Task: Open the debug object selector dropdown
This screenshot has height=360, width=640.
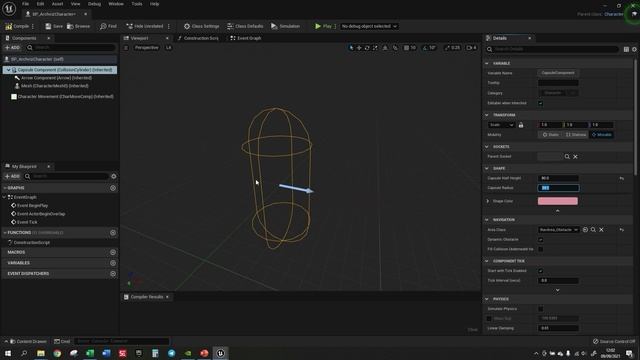Action: pos(369,26)
